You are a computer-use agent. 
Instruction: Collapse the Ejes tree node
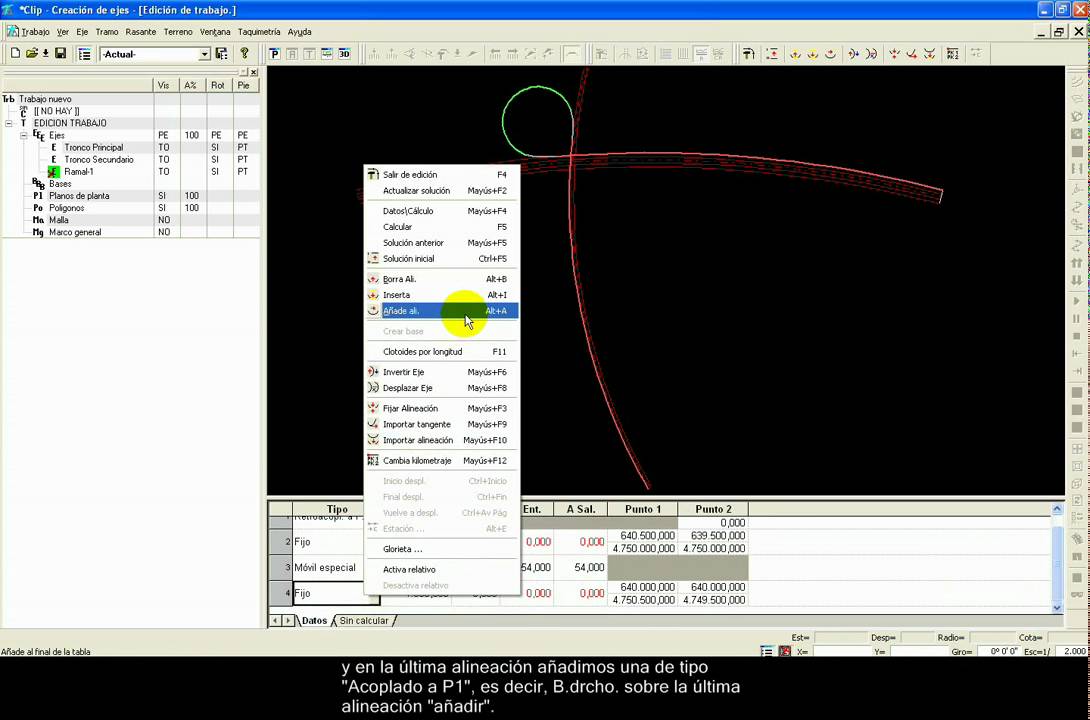pos(24,135)
